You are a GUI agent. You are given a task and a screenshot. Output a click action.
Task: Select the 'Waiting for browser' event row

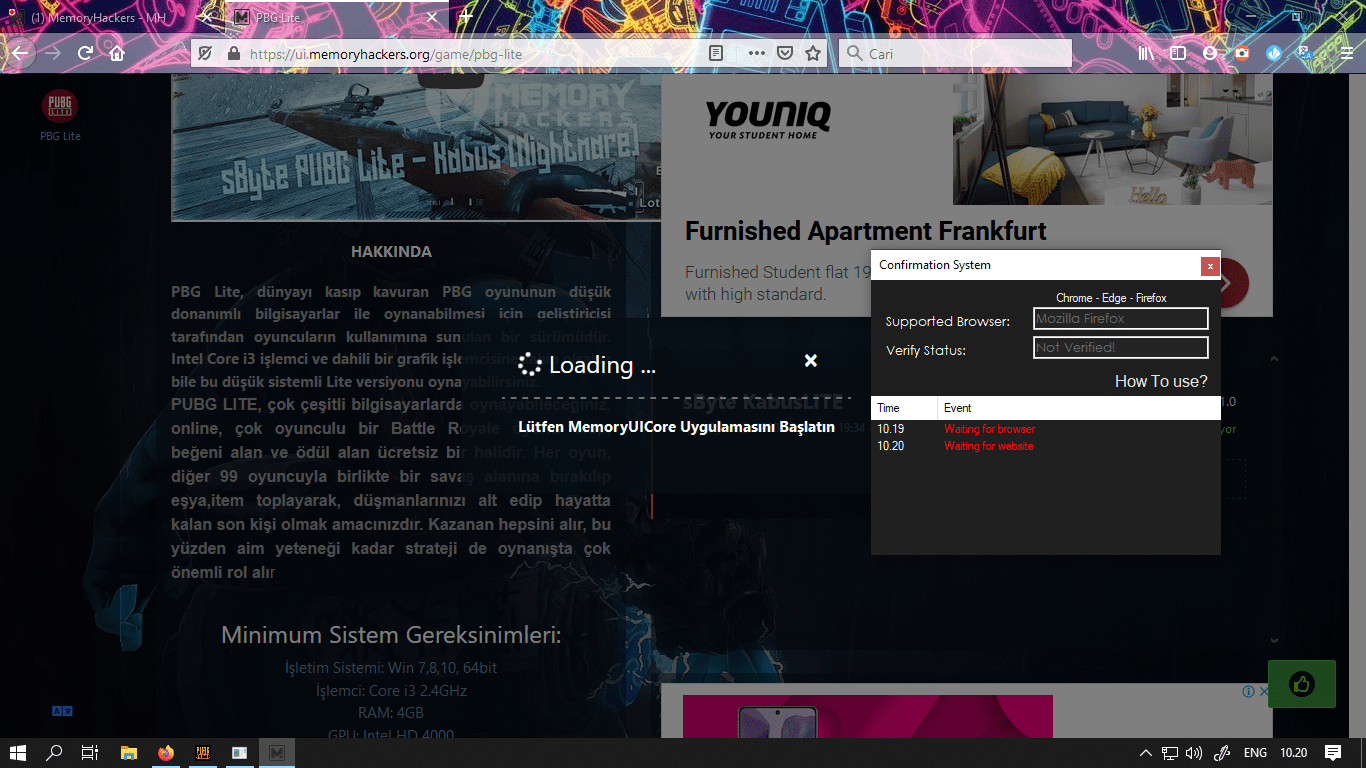click(1046, 429)
